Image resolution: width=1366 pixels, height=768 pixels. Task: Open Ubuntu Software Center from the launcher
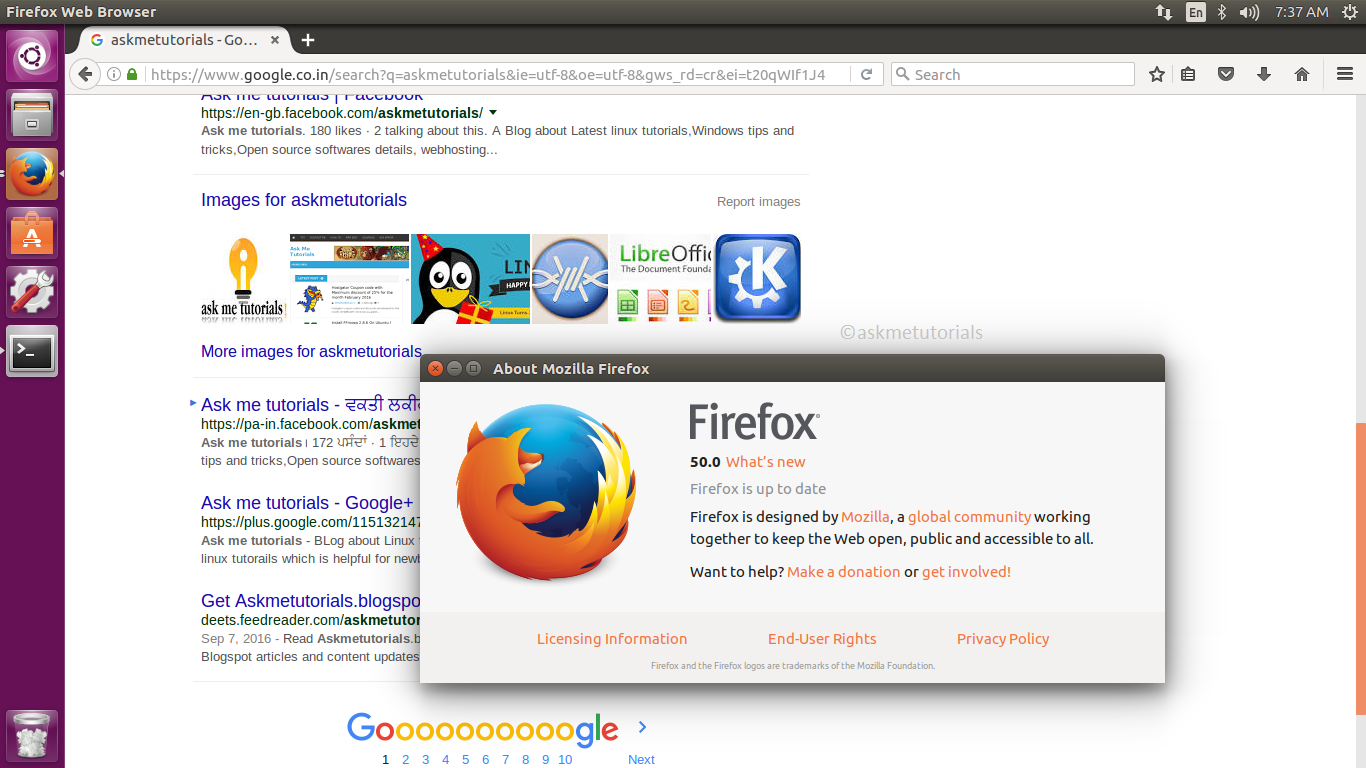tap(32, 233)
